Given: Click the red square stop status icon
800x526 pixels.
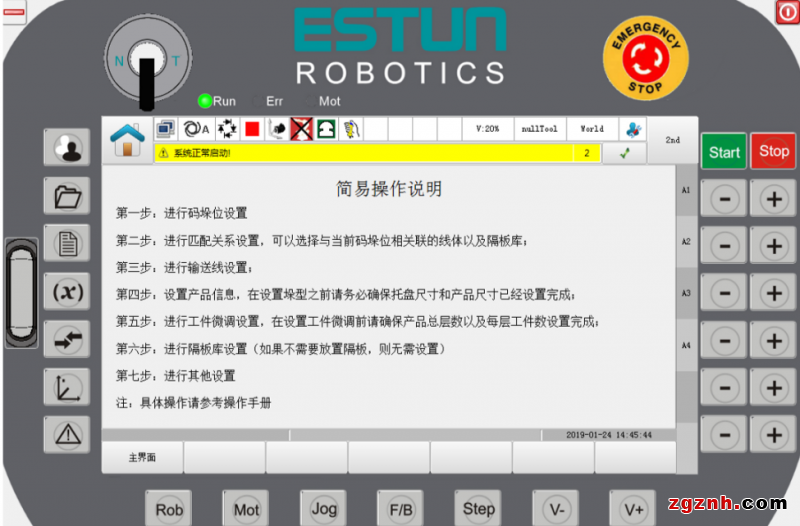Looking at the screenshot, I should (252, 129).
